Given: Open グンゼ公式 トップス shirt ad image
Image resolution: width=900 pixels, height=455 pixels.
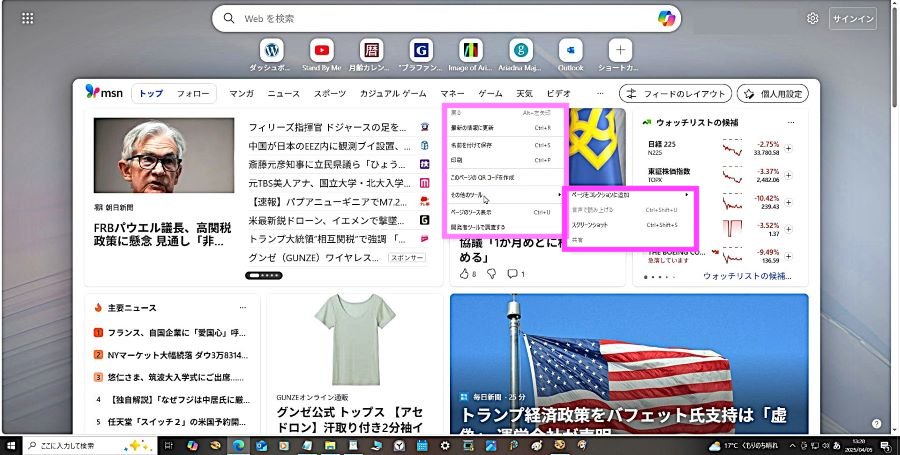Looking at the screenshot, I should [355, 340].
